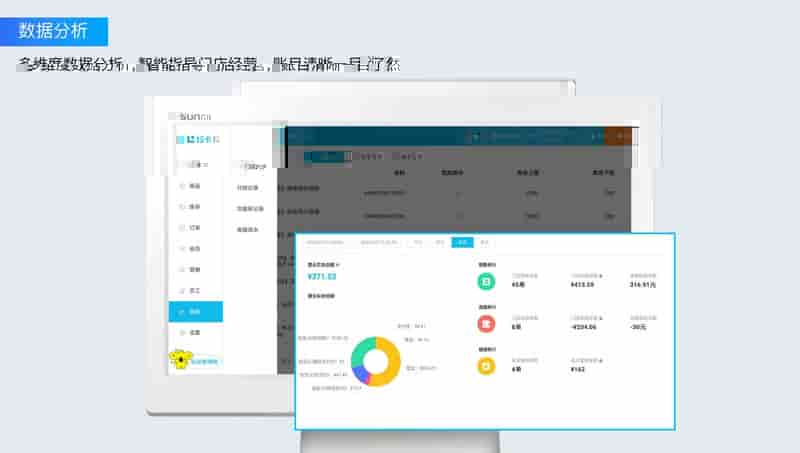Select the highlighted blue date filter button
This screenshot has width=800, height=453.
462,242
